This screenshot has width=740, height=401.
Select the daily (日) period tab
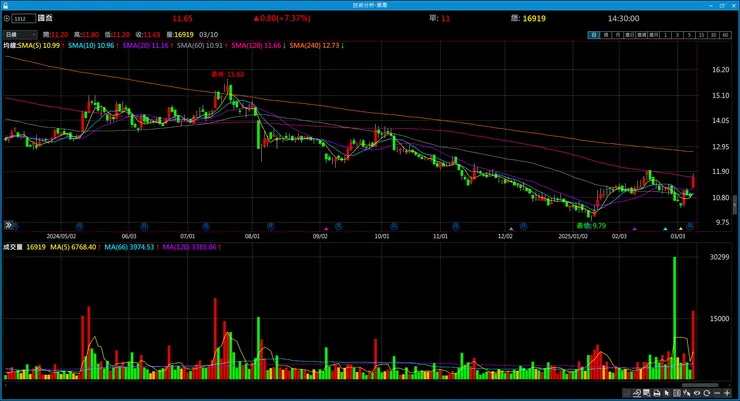(x=594, y=35)
